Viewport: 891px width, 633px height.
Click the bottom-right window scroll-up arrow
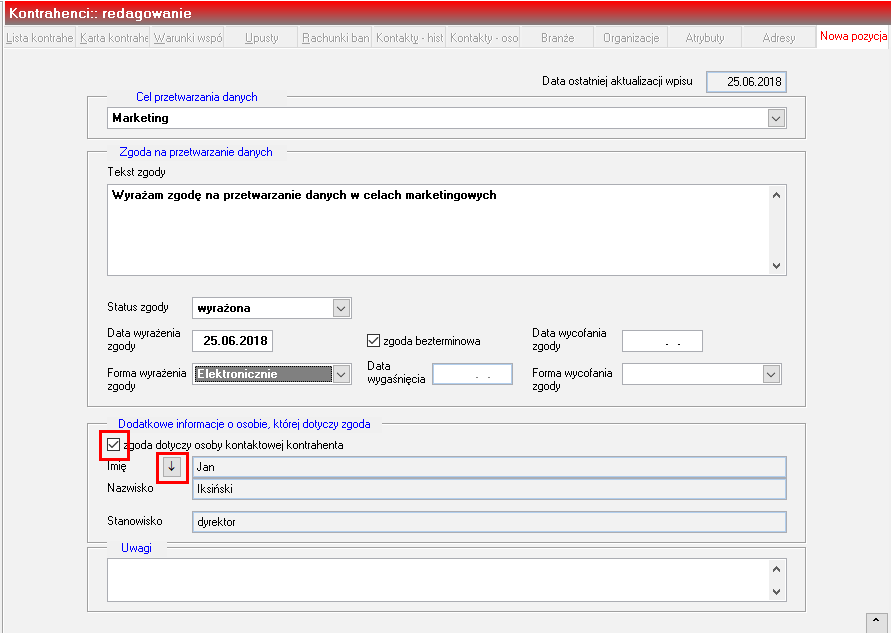pyautogui.click(x=876, y=622)
